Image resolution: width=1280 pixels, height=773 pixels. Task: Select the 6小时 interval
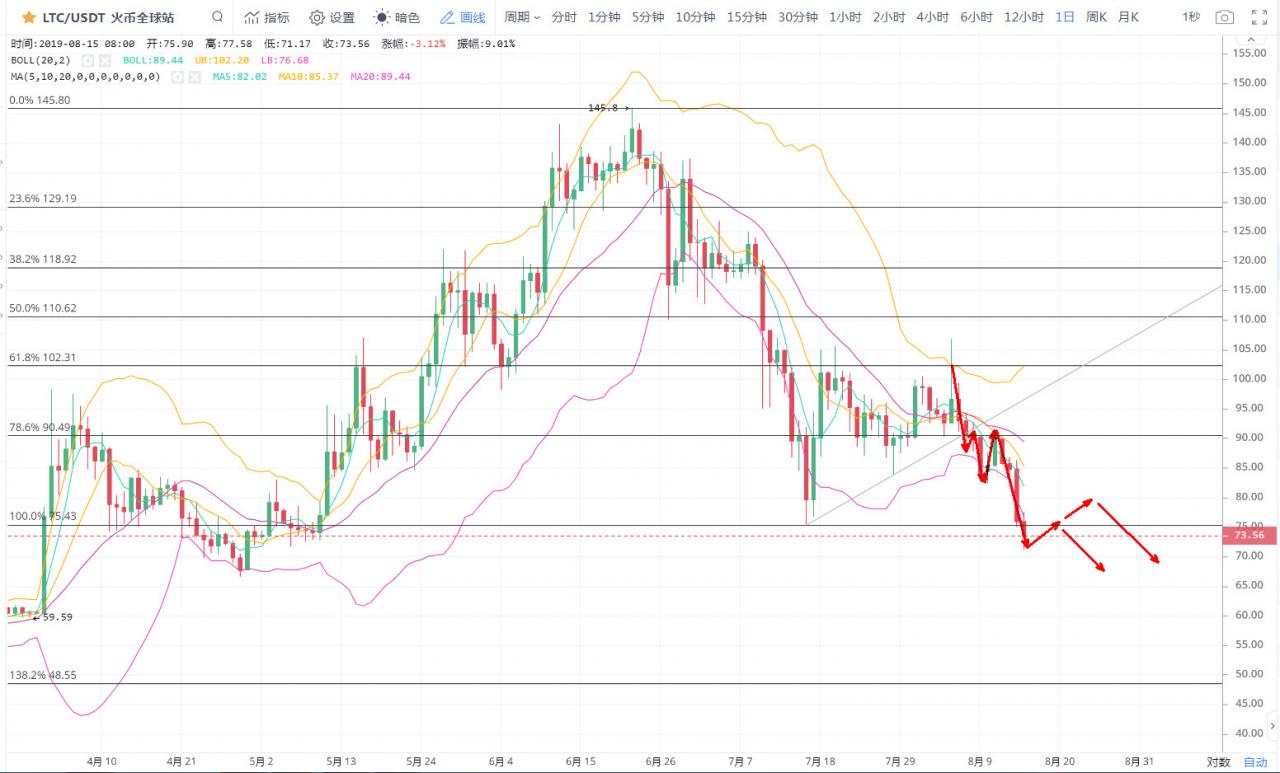tap(976, 17)
